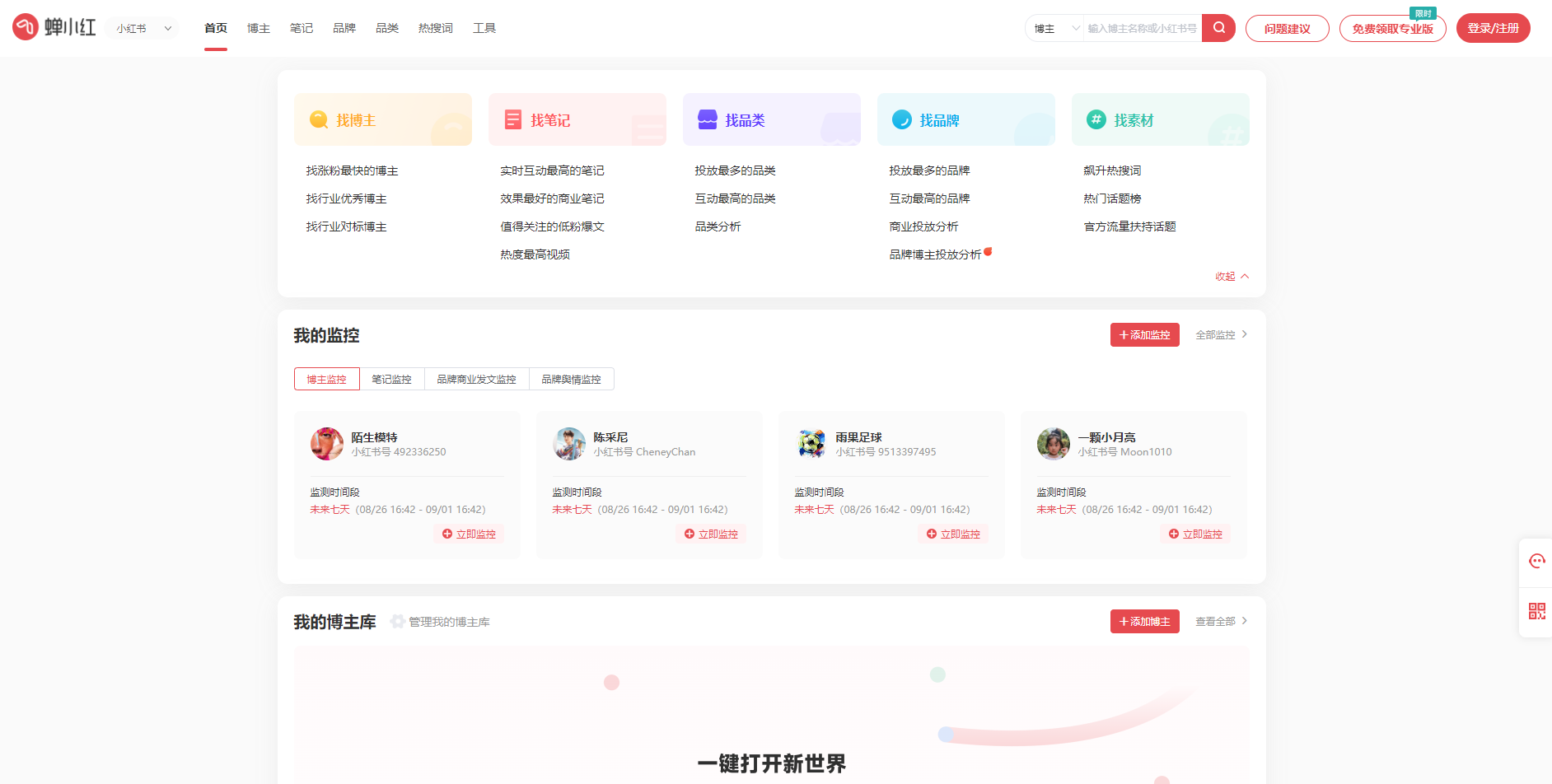The height and width of the screenshot is (784, 1552).
Task: Click the 找笔记 red note icon
Action: click(x=513, y=119)
